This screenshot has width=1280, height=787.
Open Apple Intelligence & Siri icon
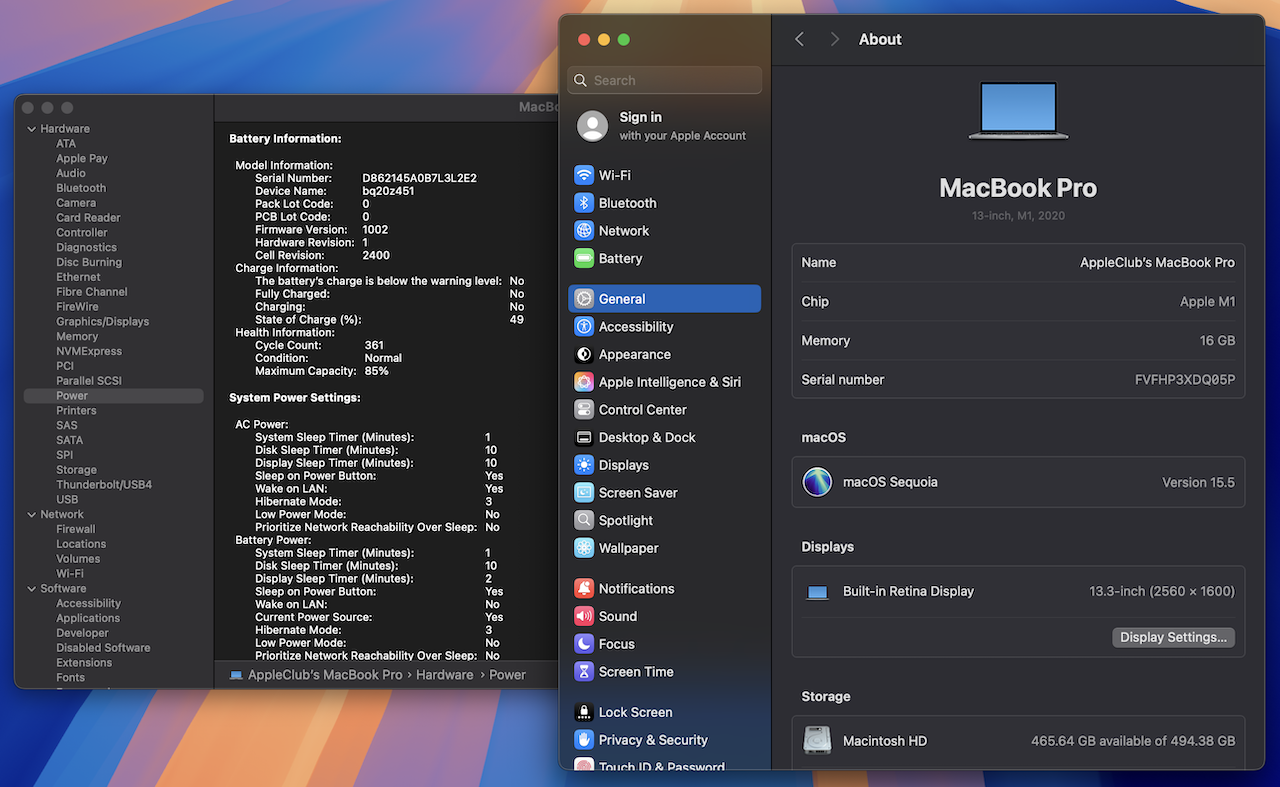tap(584, 382)
